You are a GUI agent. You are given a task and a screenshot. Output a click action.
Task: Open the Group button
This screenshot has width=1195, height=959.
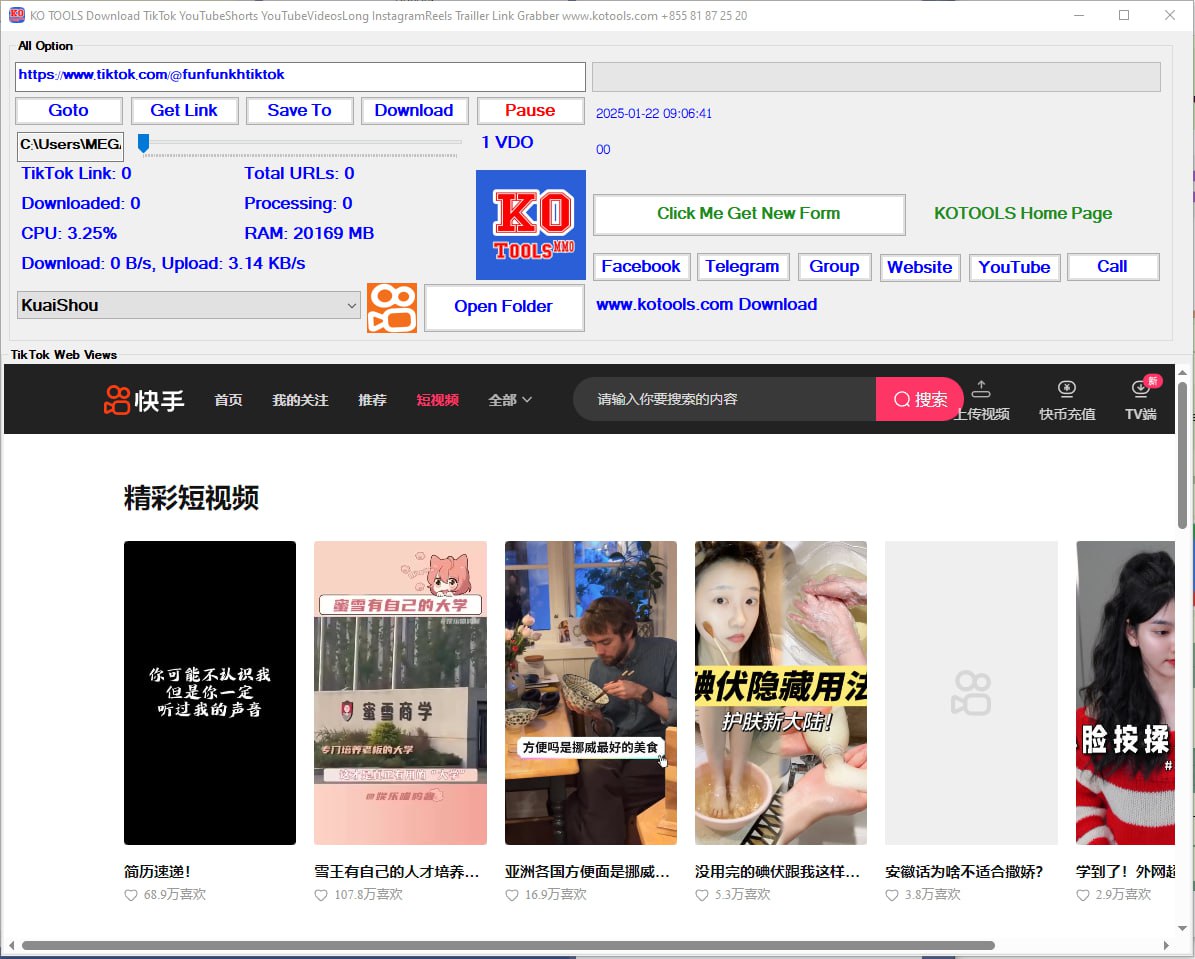[x=835, y=267]
